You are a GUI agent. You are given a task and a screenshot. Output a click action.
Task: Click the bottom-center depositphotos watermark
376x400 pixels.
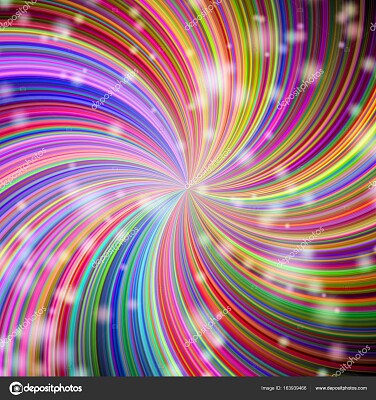click(208, 327)
